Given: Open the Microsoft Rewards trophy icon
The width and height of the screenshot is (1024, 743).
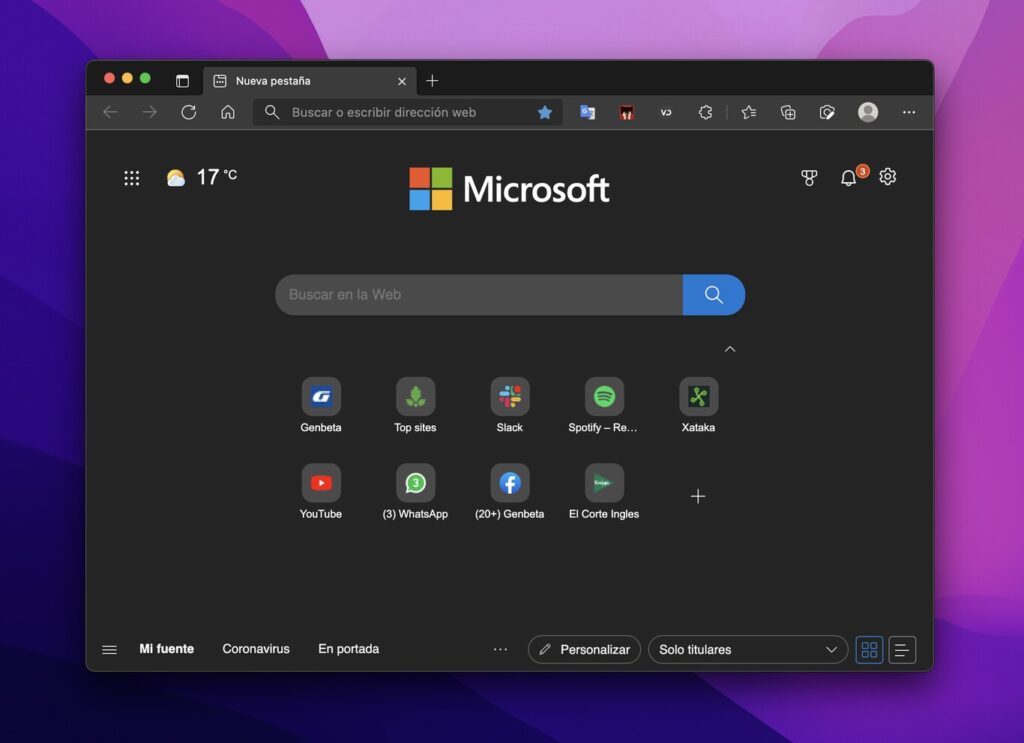Looking at the screenshot, I should [x=809, y=177].
